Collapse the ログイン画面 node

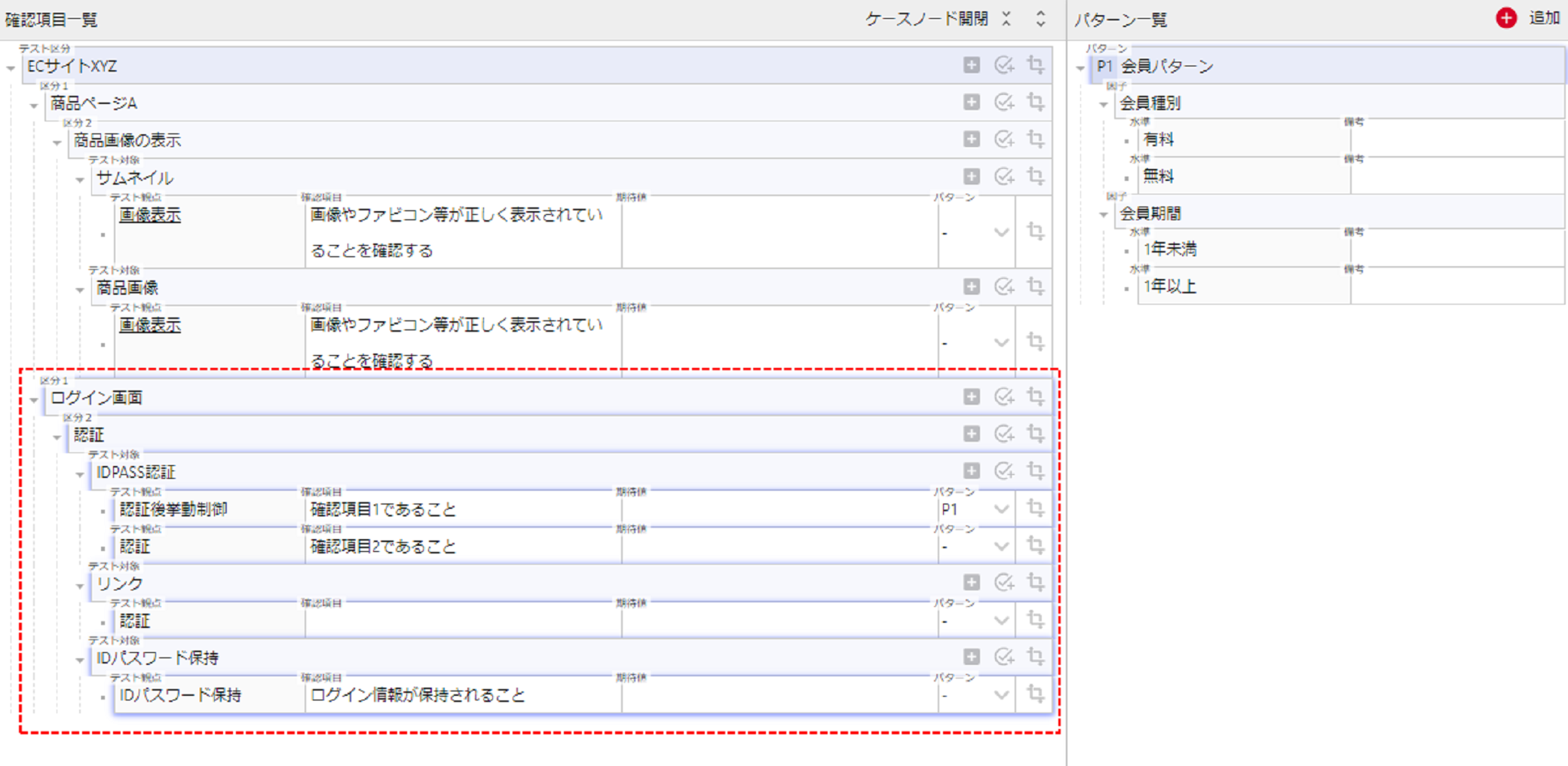(34, 400)
